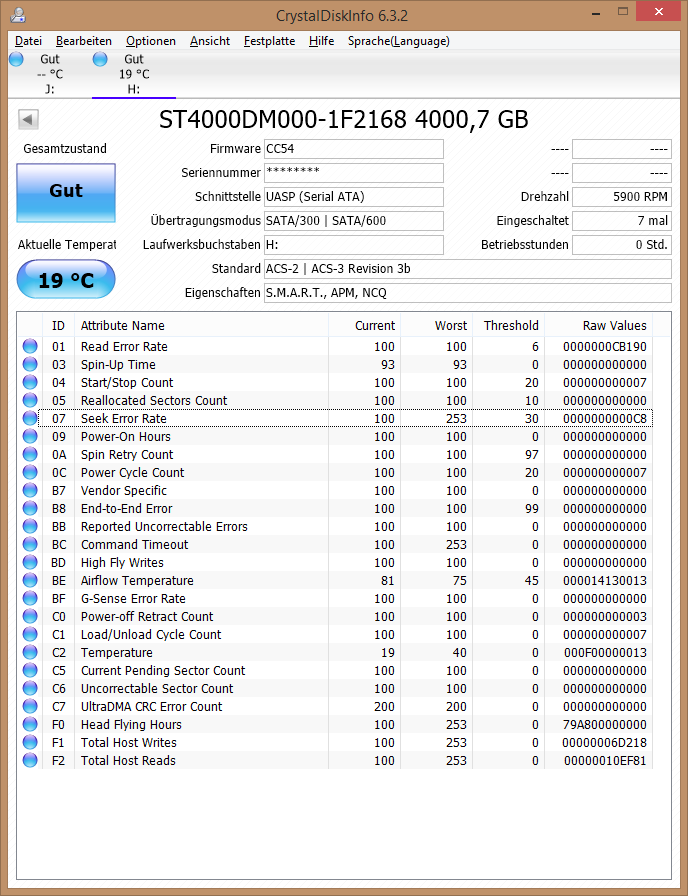The width and height of the screenshot is (688, 896).
Task: Select drive H: tab showing 19 °C
Action: pos(134,74)
